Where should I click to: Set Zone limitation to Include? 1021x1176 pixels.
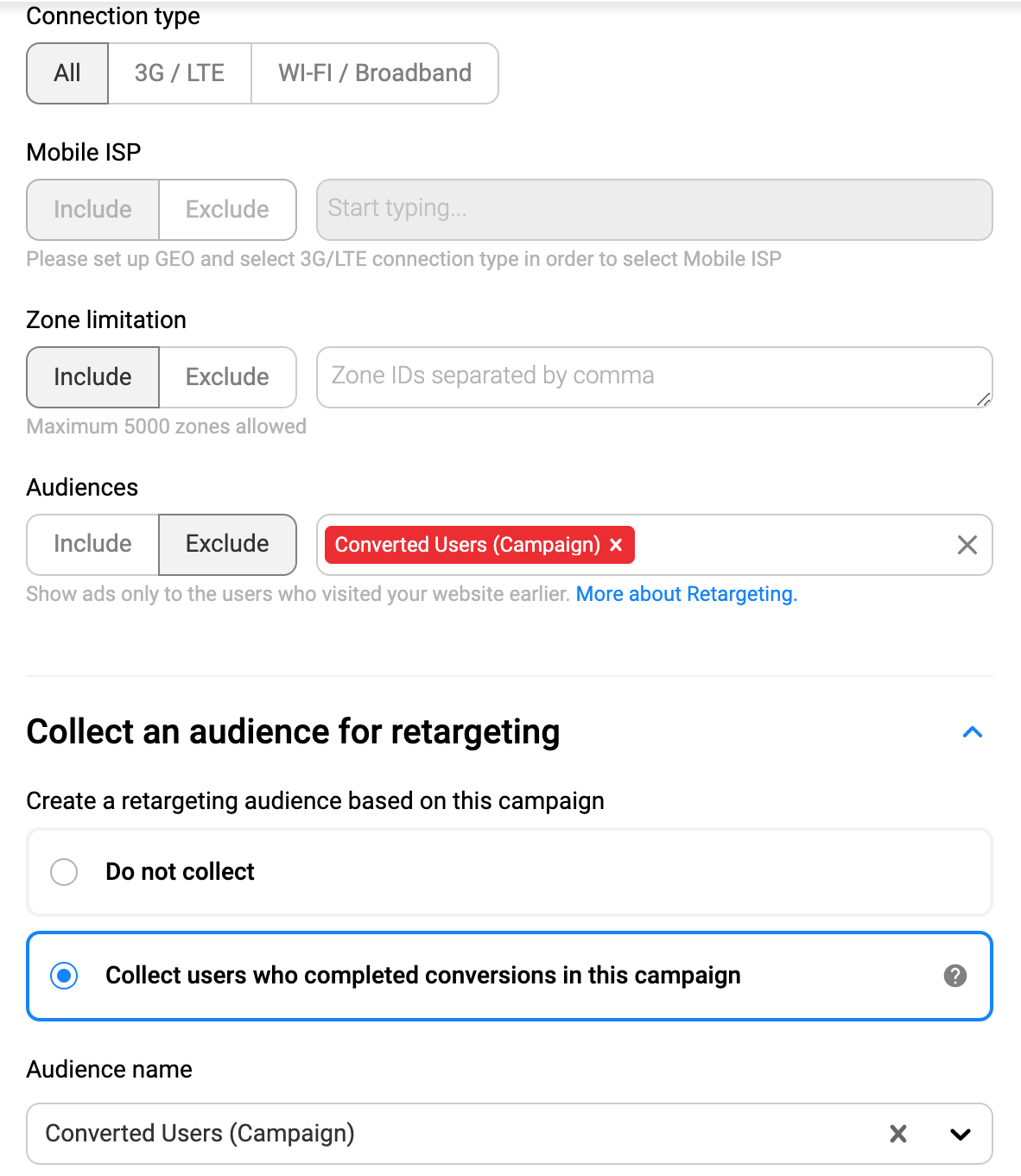92,377
